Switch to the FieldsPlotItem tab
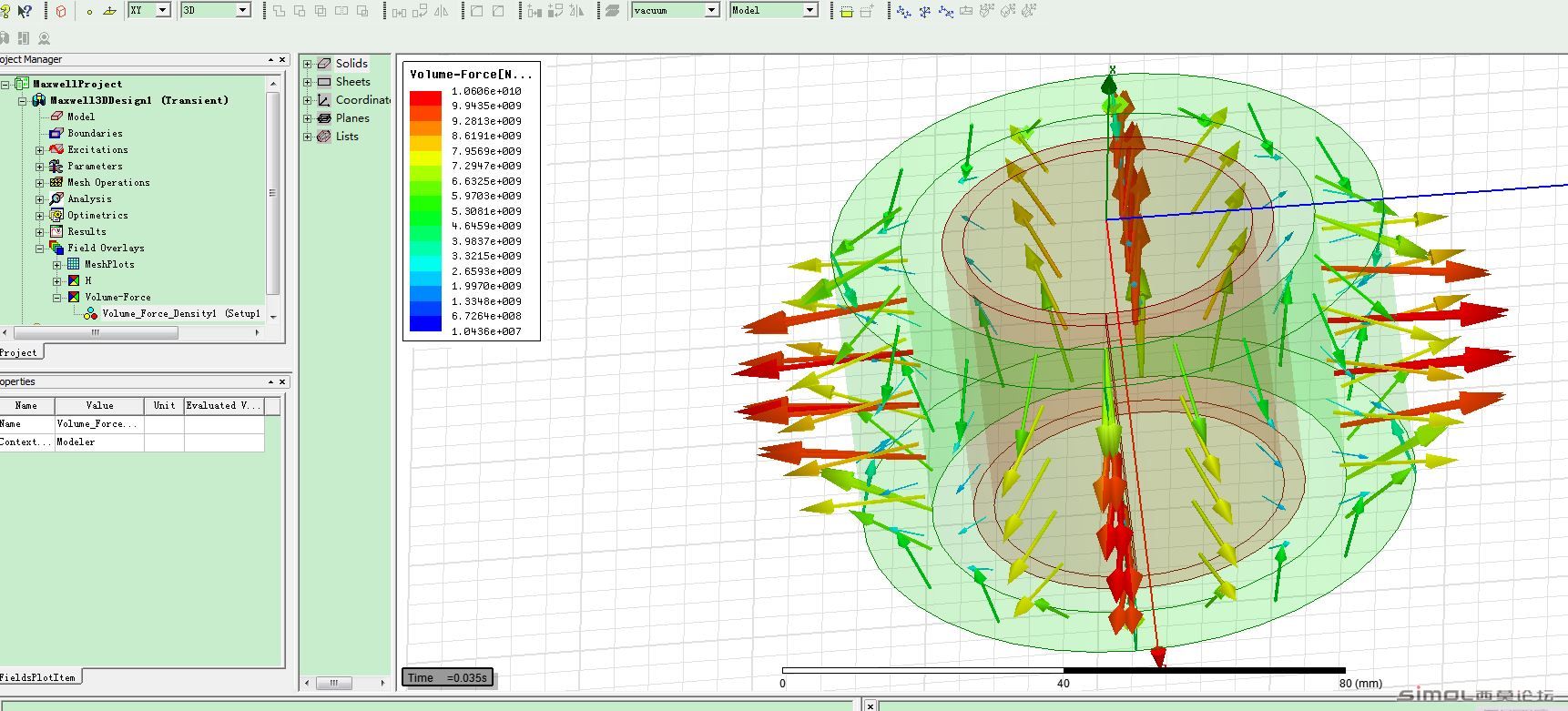1568x711 pixels. click(38, 677)
